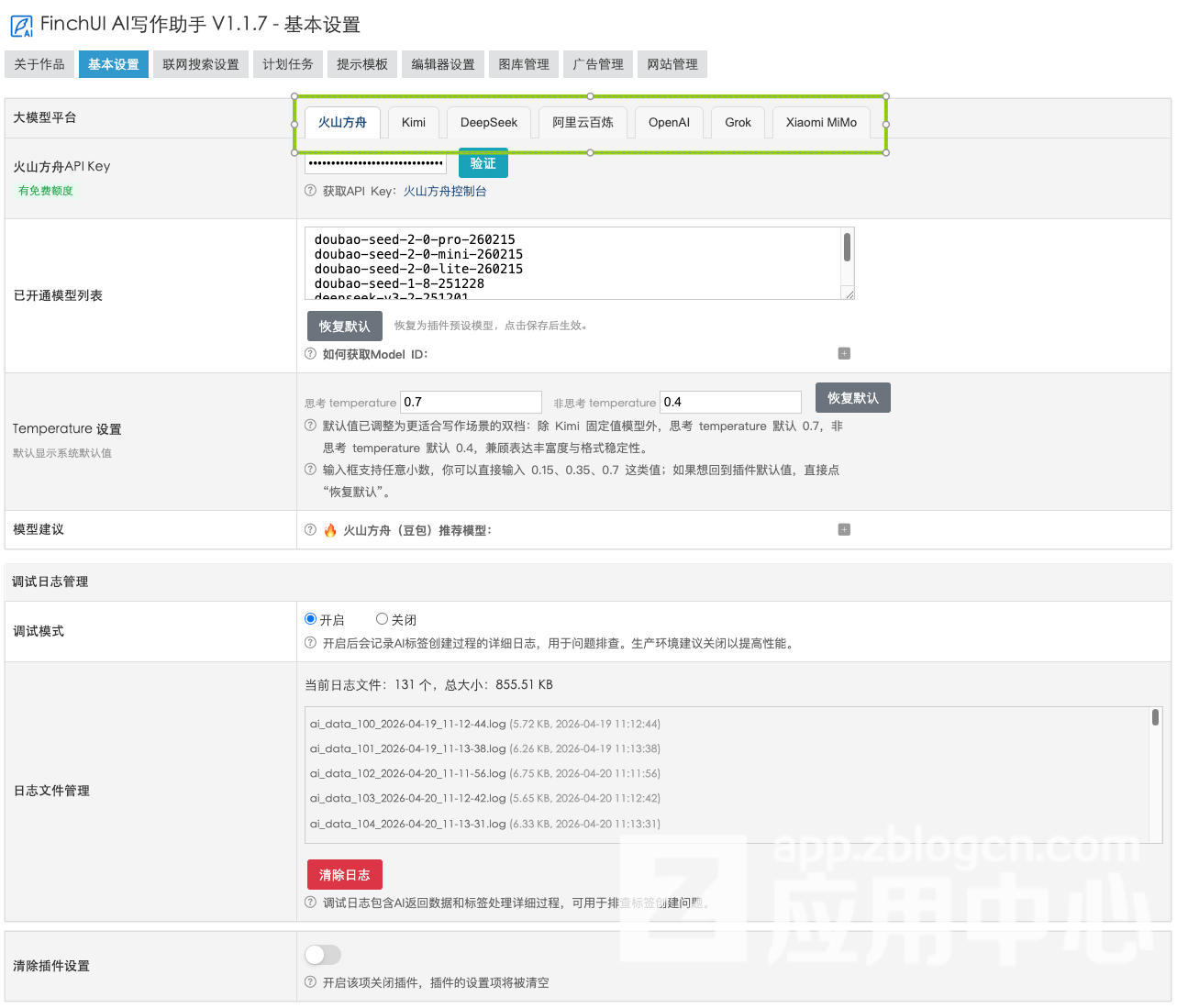1177x1008 pixels.
Task: Go to 广告管理 tab
Action: pyautogui.click(x=598, y=64)
